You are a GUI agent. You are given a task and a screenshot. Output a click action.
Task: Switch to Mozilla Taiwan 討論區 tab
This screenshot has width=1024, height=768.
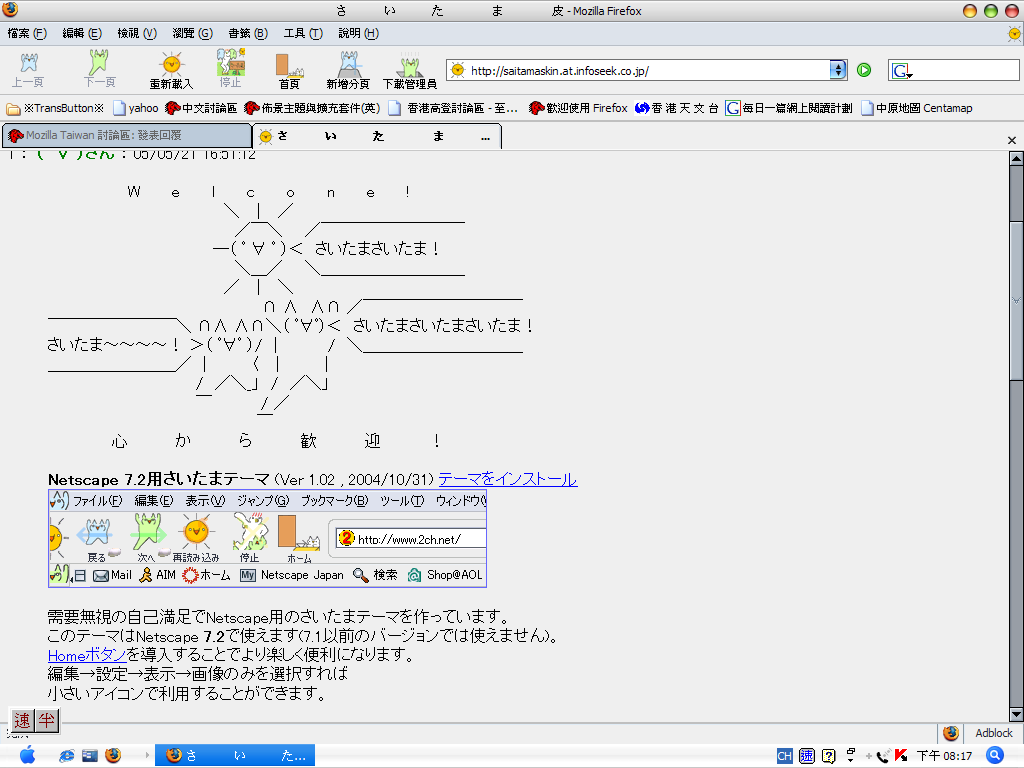coord(125,135)
